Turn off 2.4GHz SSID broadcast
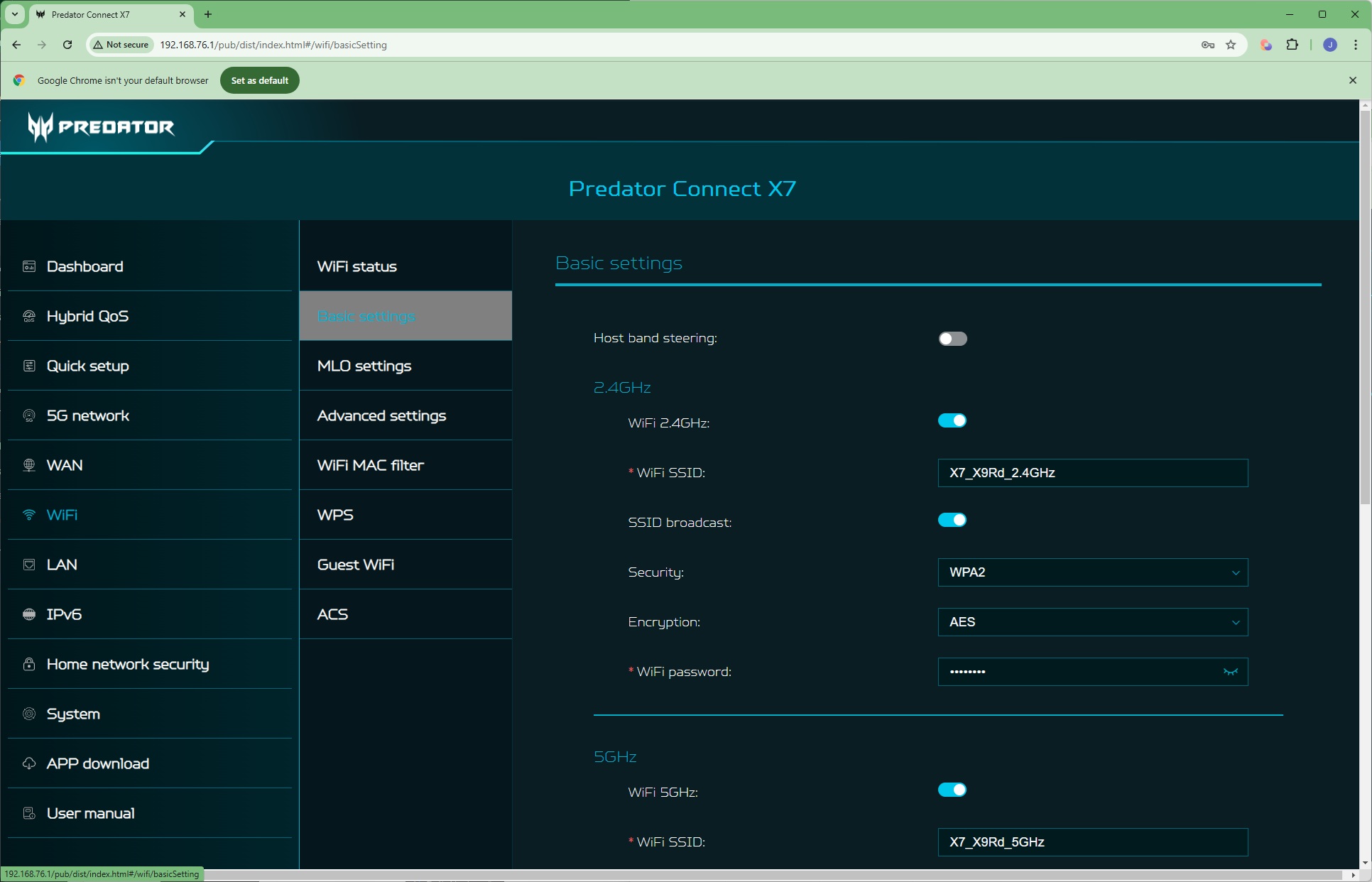The width and height of the screenshot is (1372, 882). [x=952, y=520]
